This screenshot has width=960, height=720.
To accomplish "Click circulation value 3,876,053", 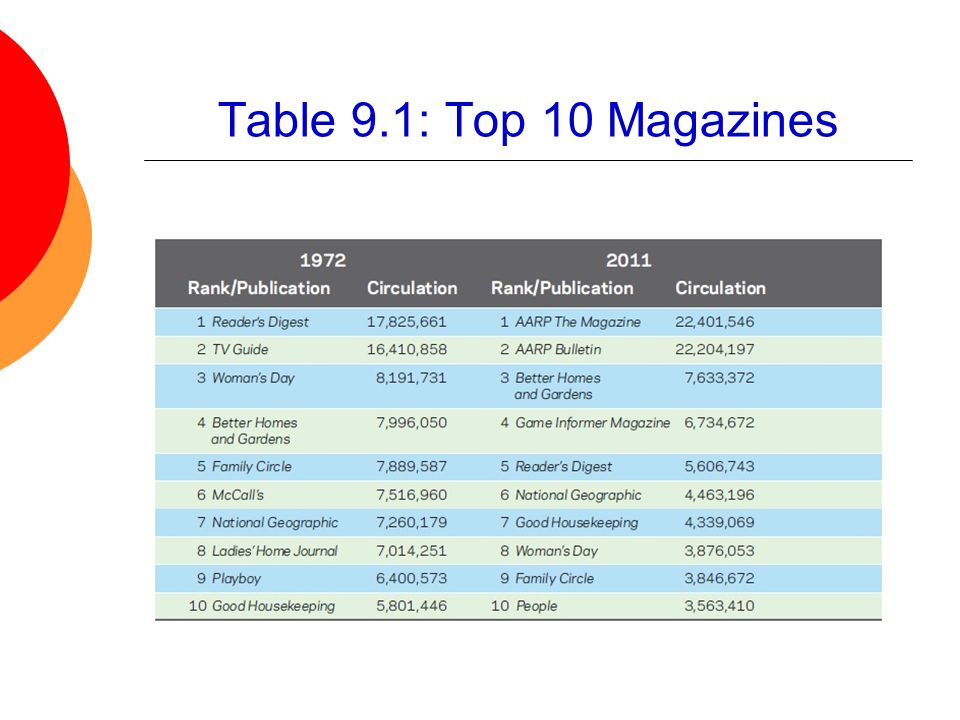I will click(719, 551).
